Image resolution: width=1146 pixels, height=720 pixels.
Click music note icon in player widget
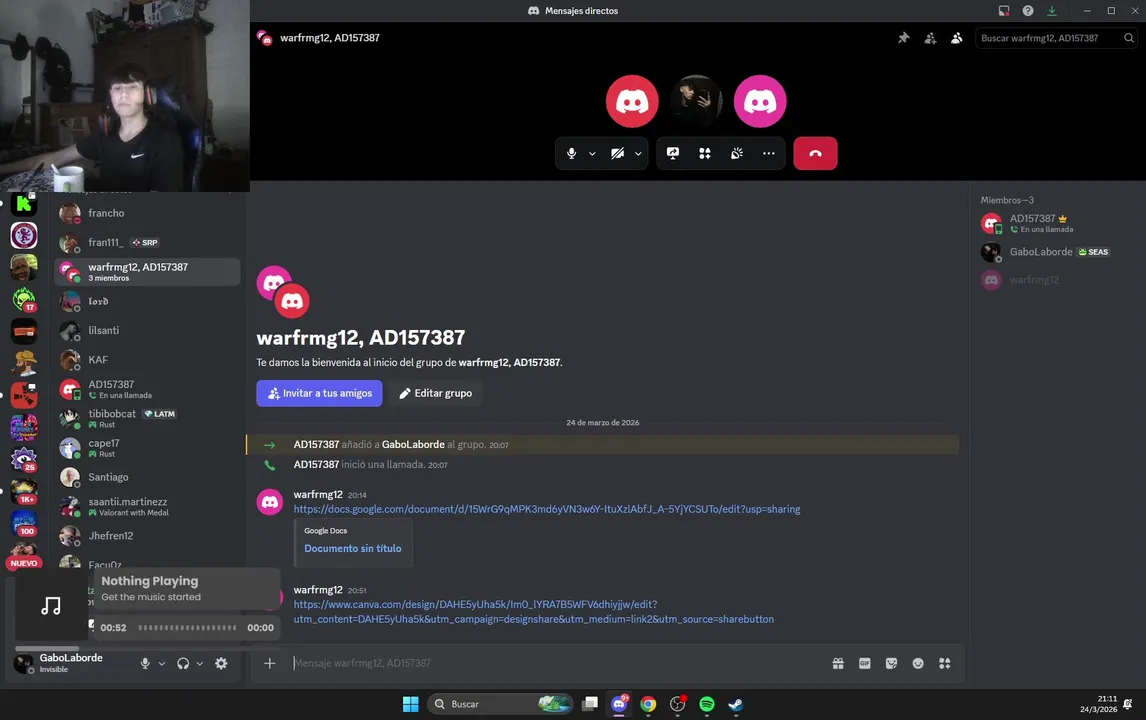[x=50, y=606]
